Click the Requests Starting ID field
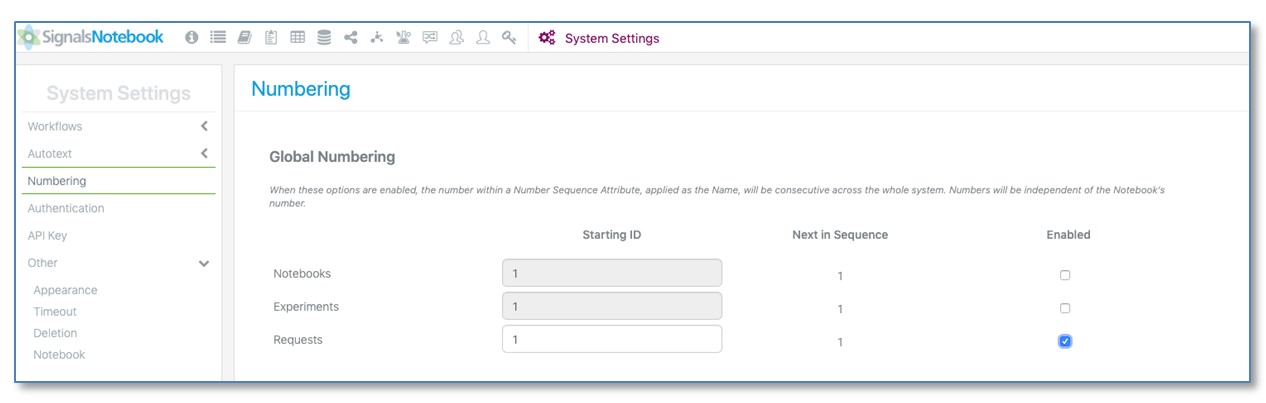This screenshot has height=403, width=1266. (611, 339)
